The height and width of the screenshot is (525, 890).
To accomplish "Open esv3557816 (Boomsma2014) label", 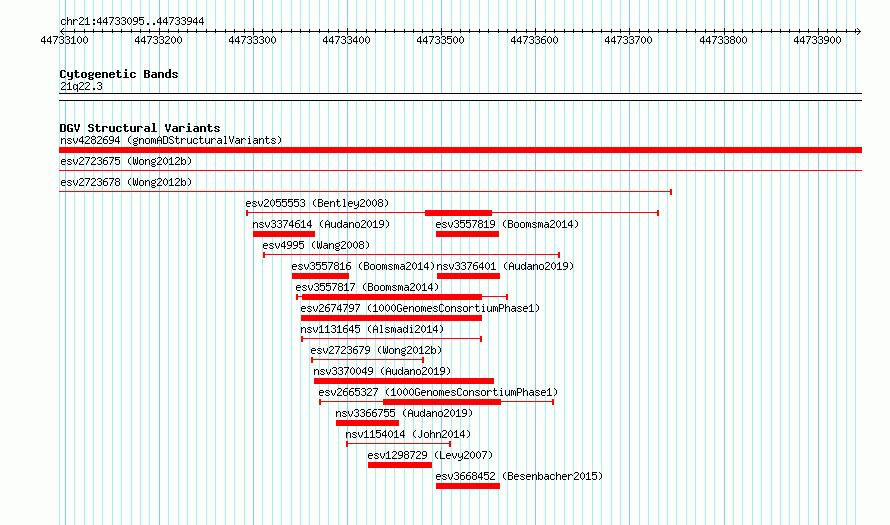I will point(363,266).
